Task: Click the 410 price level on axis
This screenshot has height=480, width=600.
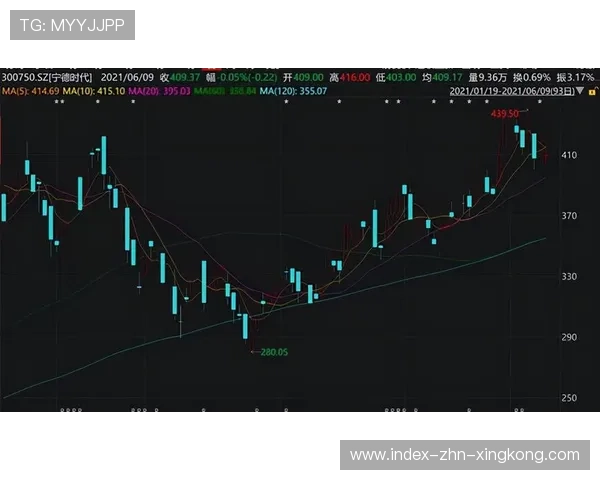Action: pyautogui.click(x=571, y=156)
